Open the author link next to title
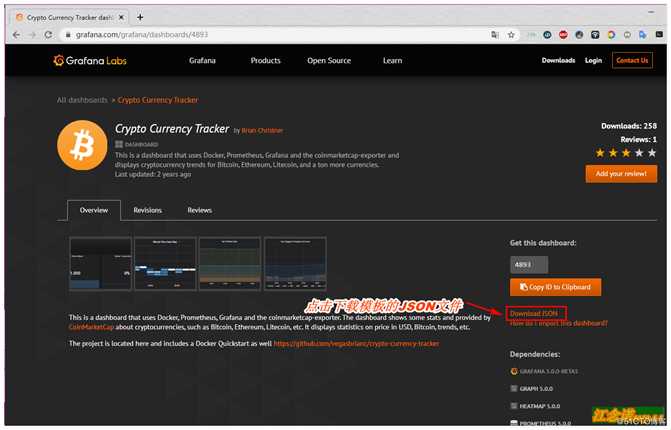The height and width of the screenshot is (430, 671). [262, 130]
